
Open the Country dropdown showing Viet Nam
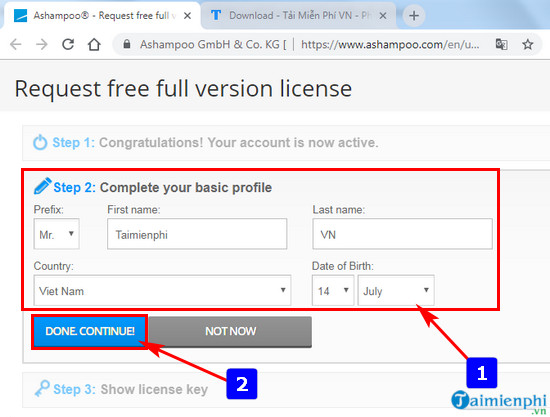tap(162, 290)
